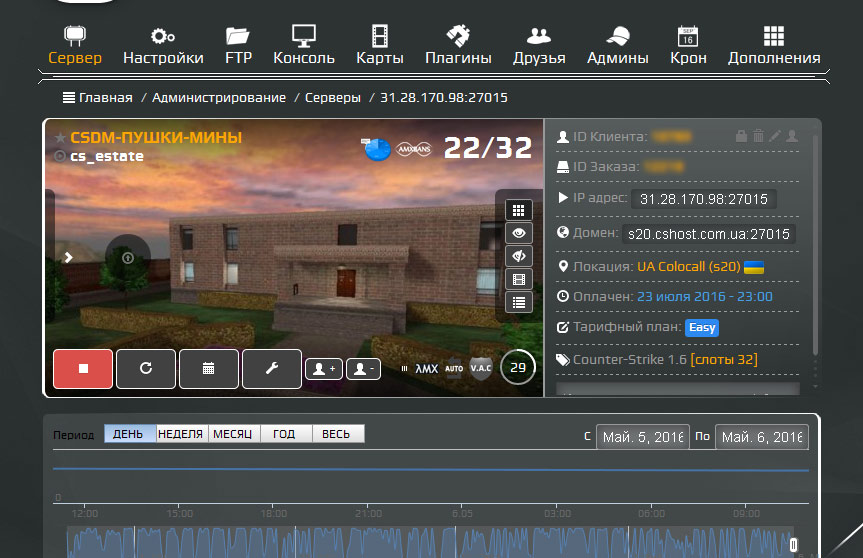863x558 pixels.
Task: Go to Администрирование breadcrumb
Action: click(x=219, y=97)
